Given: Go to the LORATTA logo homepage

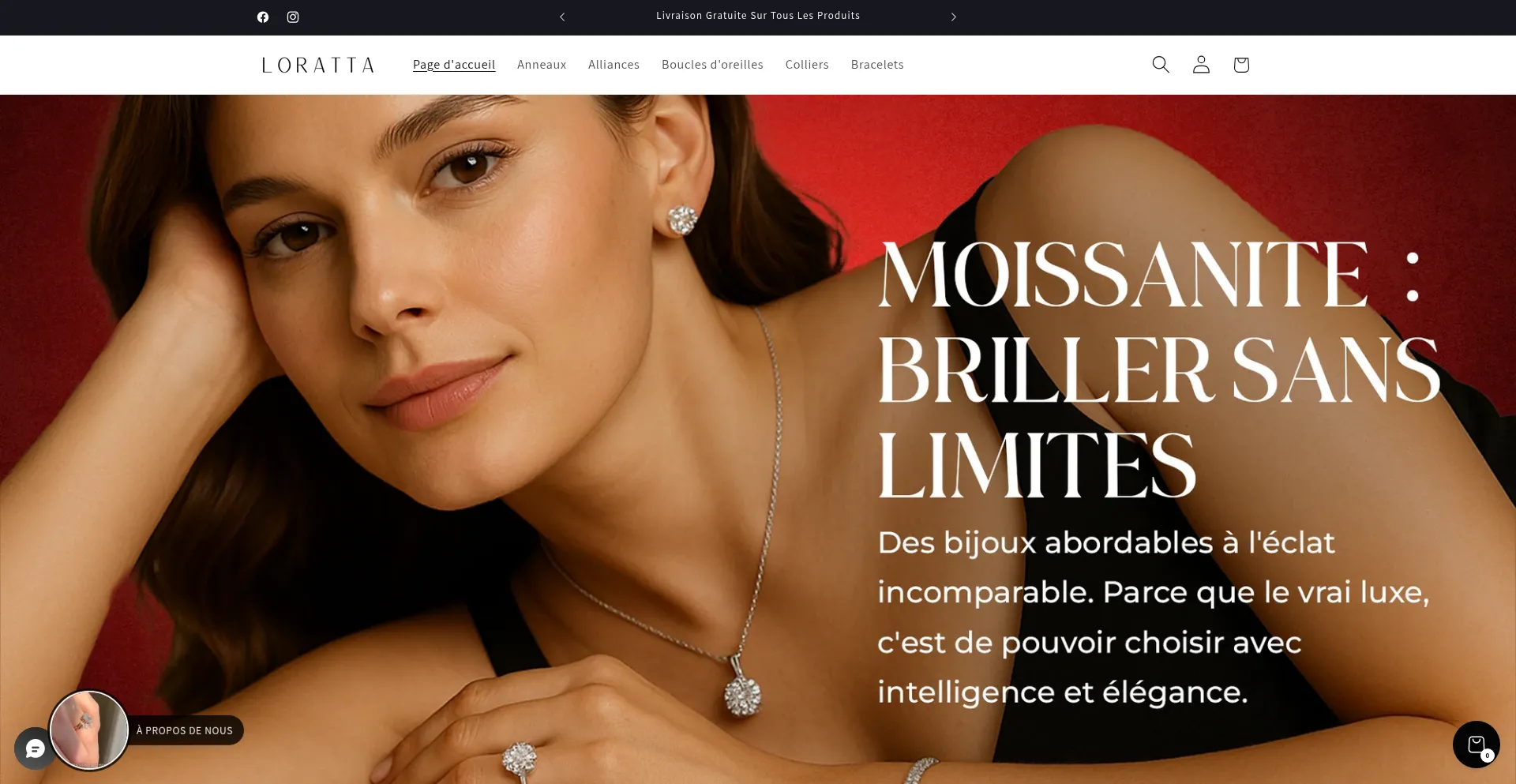Looking at the screenshot, I should coord(318,65).
